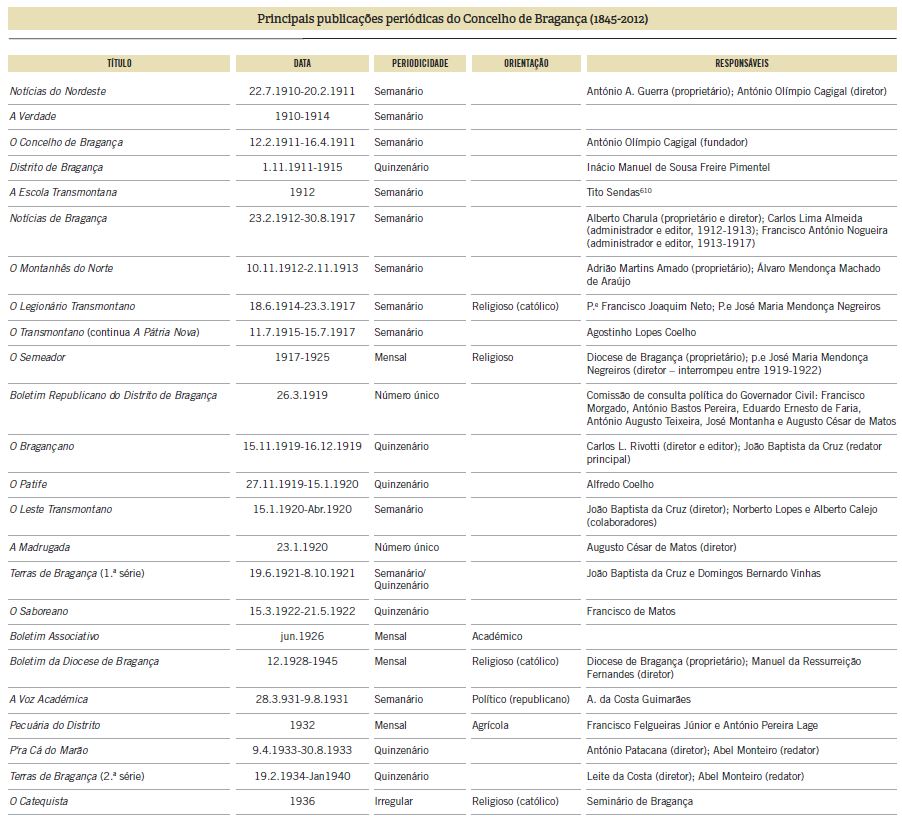Click 'Alfredo Coelho' in responsáveis column
The height and width of the screenshot is (818, 902).
[x=620, y=484]
